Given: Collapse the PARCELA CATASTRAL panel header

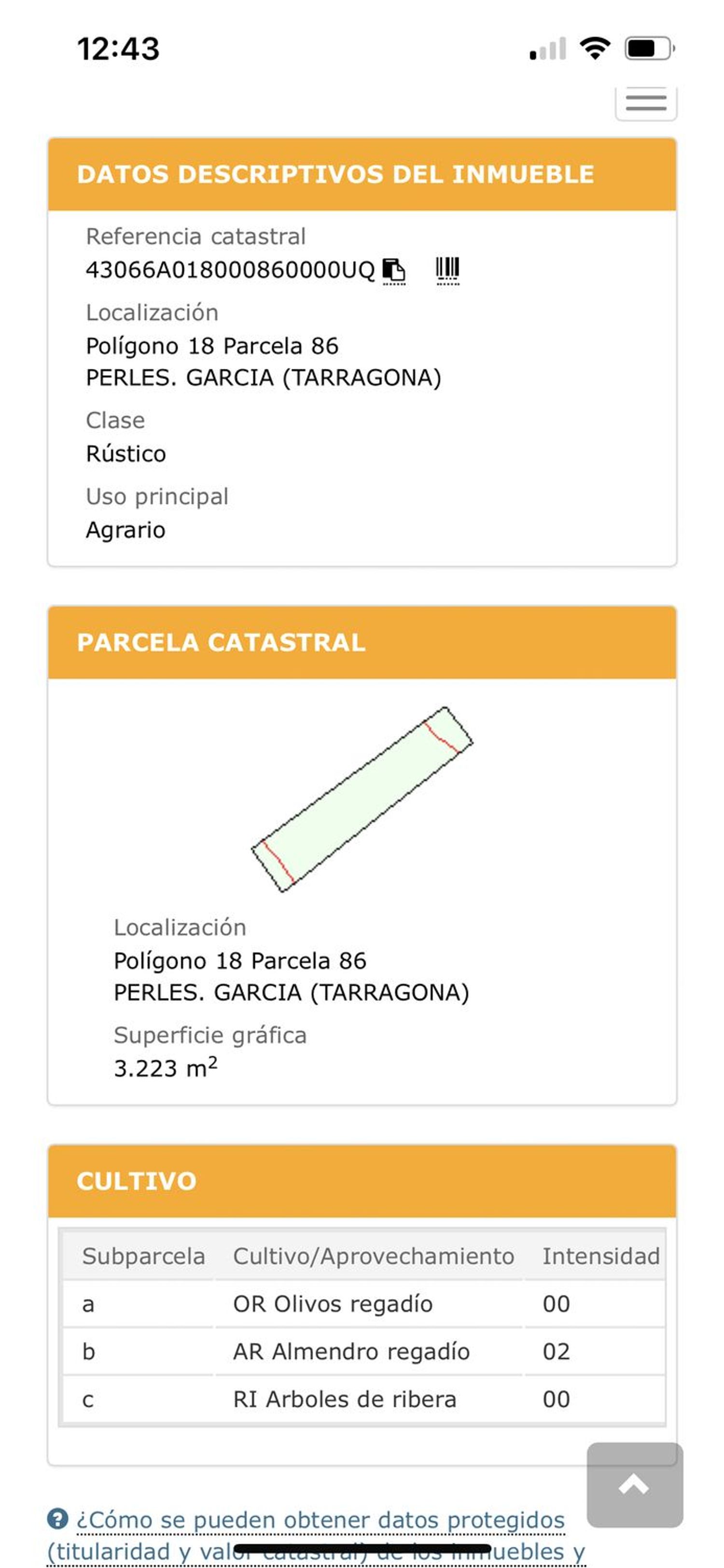Looking at the screenshot, I should [x=362, y=642].
